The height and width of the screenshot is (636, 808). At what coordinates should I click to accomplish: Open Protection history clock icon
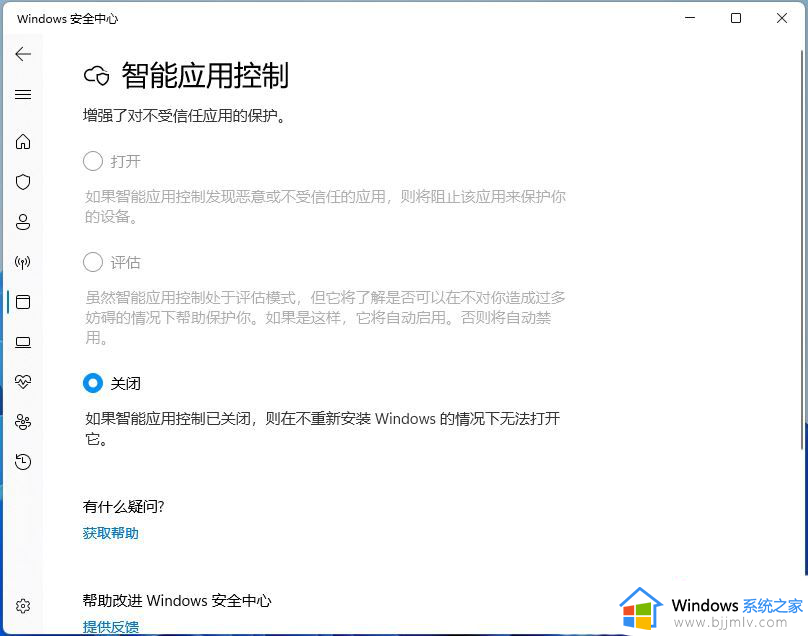[x=23, y=462]
